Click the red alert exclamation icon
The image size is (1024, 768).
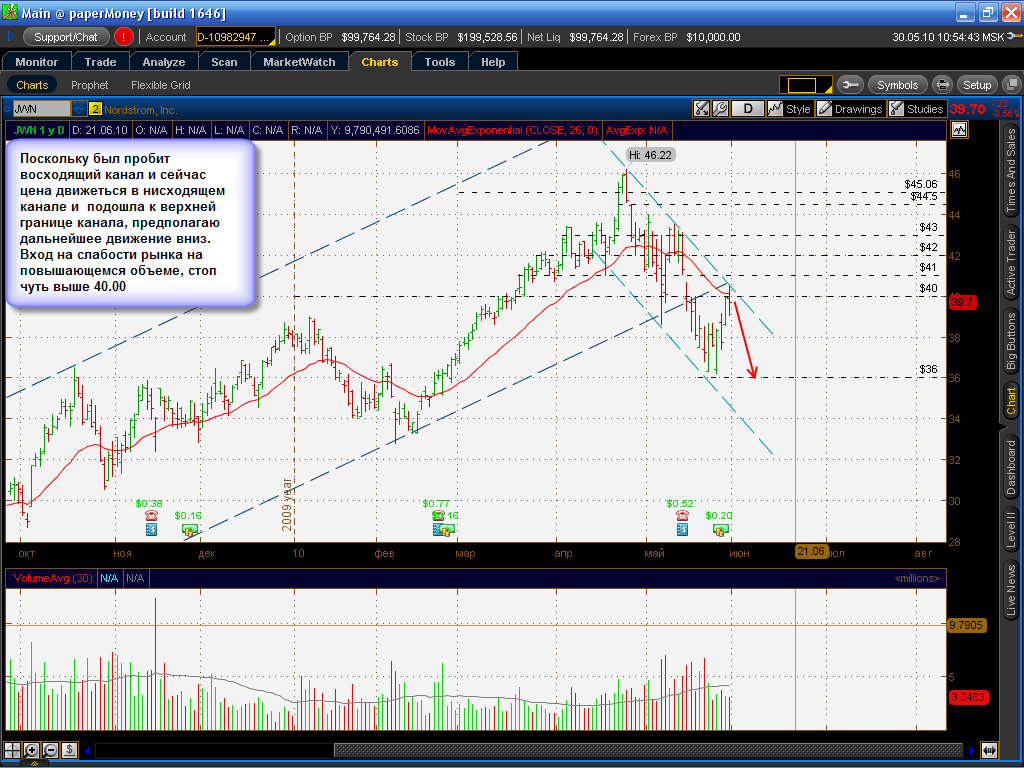123,37
